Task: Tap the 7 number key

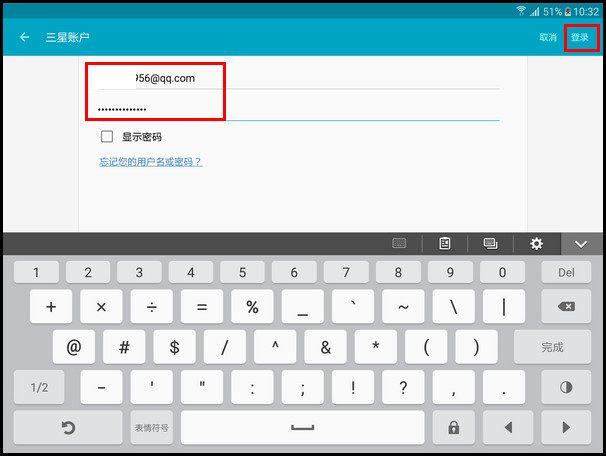Action: [346, 272]
